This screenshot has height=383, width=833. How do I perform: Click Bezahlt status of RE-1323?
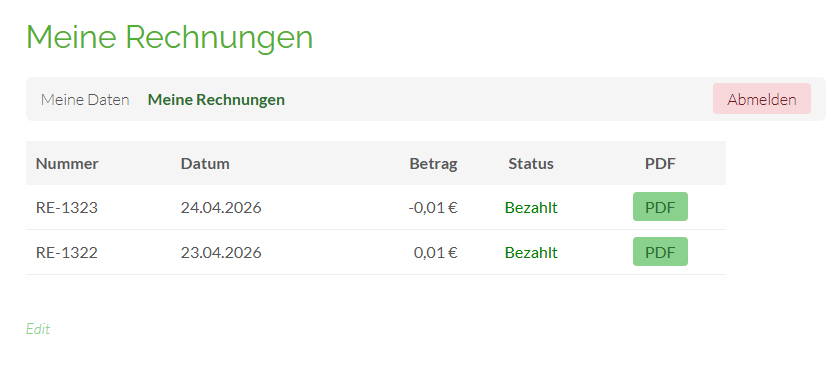pos(531,207)
